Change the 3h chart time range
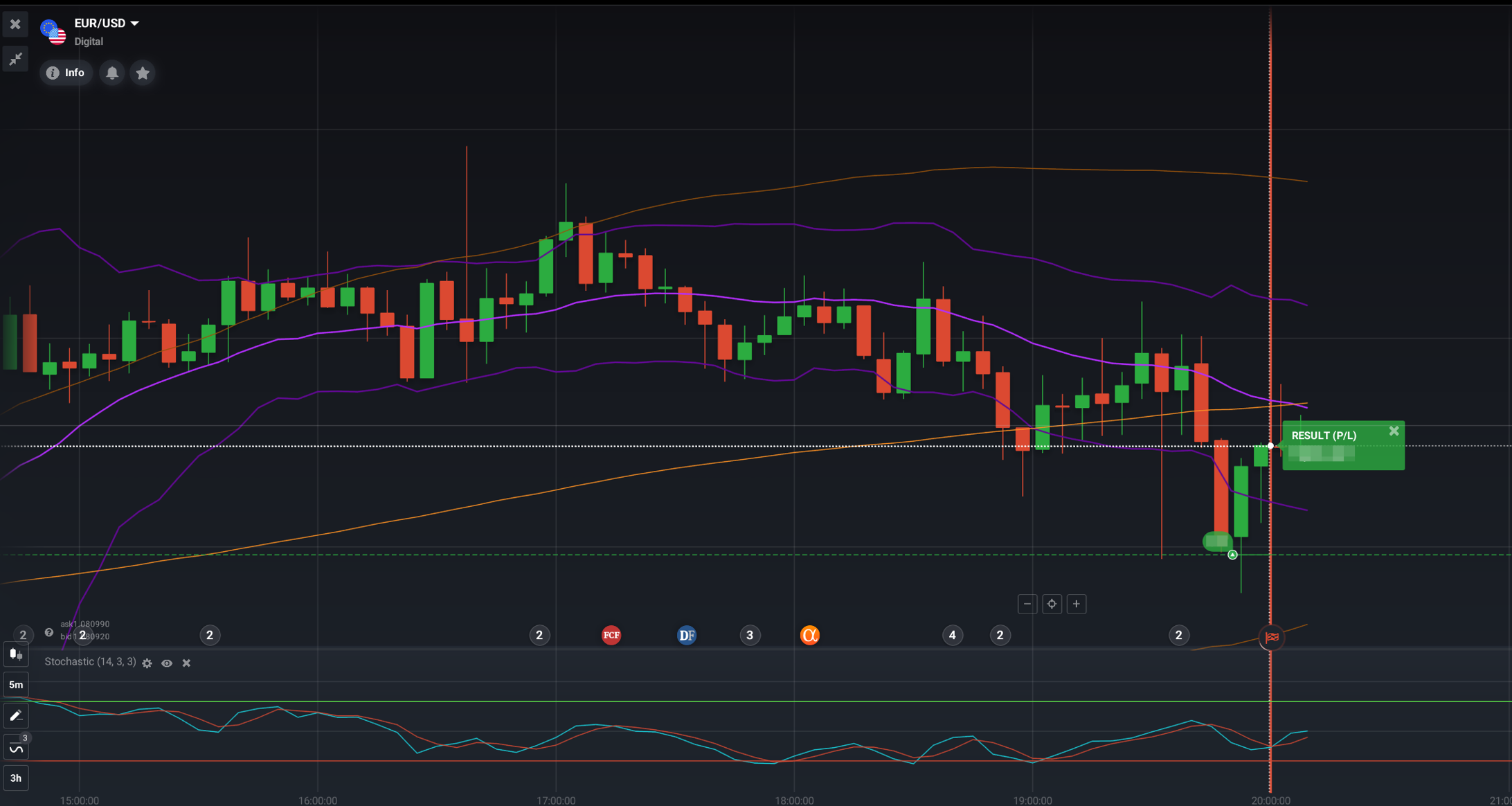The image size is (1512, 806). point(16,778)
